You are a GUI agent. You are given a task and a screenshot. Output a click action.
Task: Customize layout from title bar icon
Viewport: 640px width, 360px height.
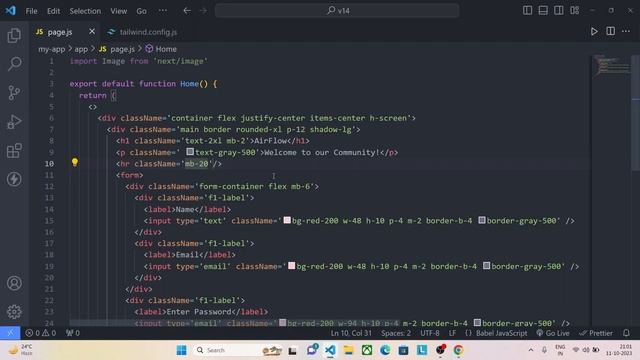575,11
